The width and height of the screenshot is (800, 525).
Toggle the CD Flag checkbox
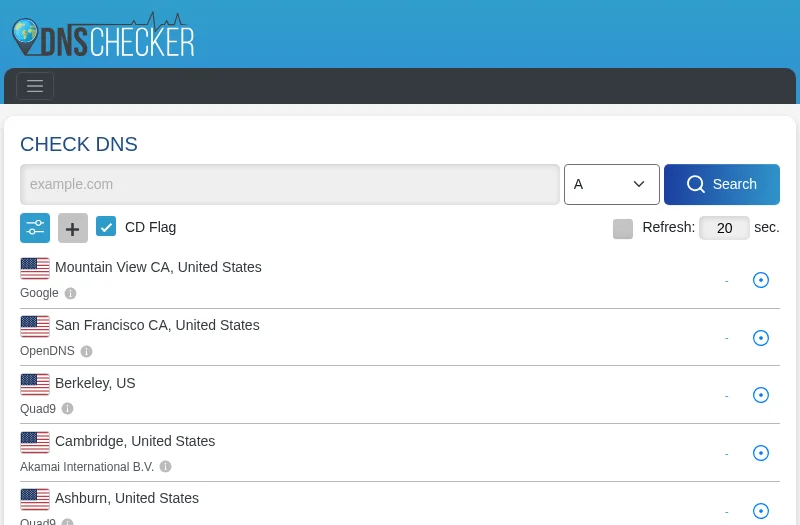coord(106,227)
